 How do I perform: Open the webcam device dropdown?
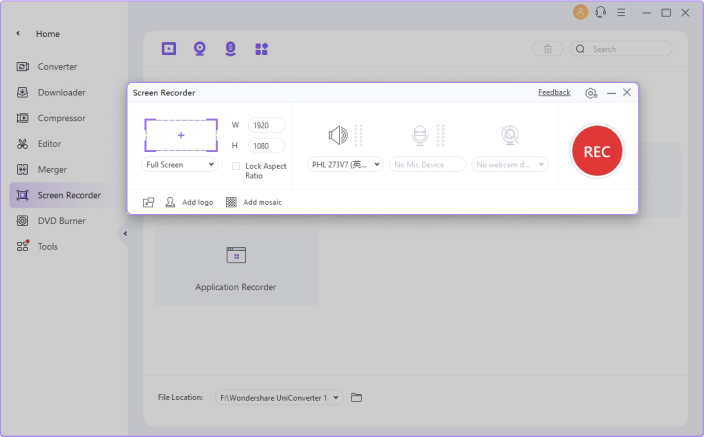click(x=510, y=164)
